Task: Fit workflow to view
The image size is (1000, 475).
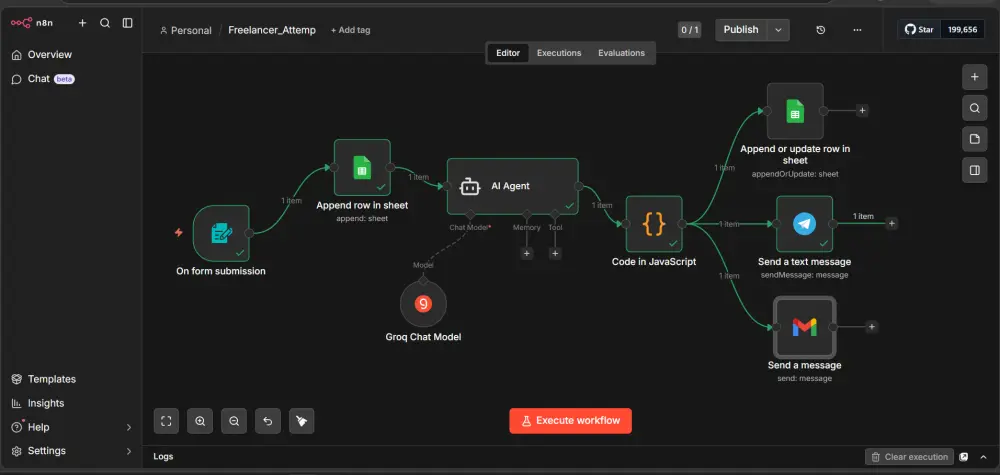Action: coord(166,421)
